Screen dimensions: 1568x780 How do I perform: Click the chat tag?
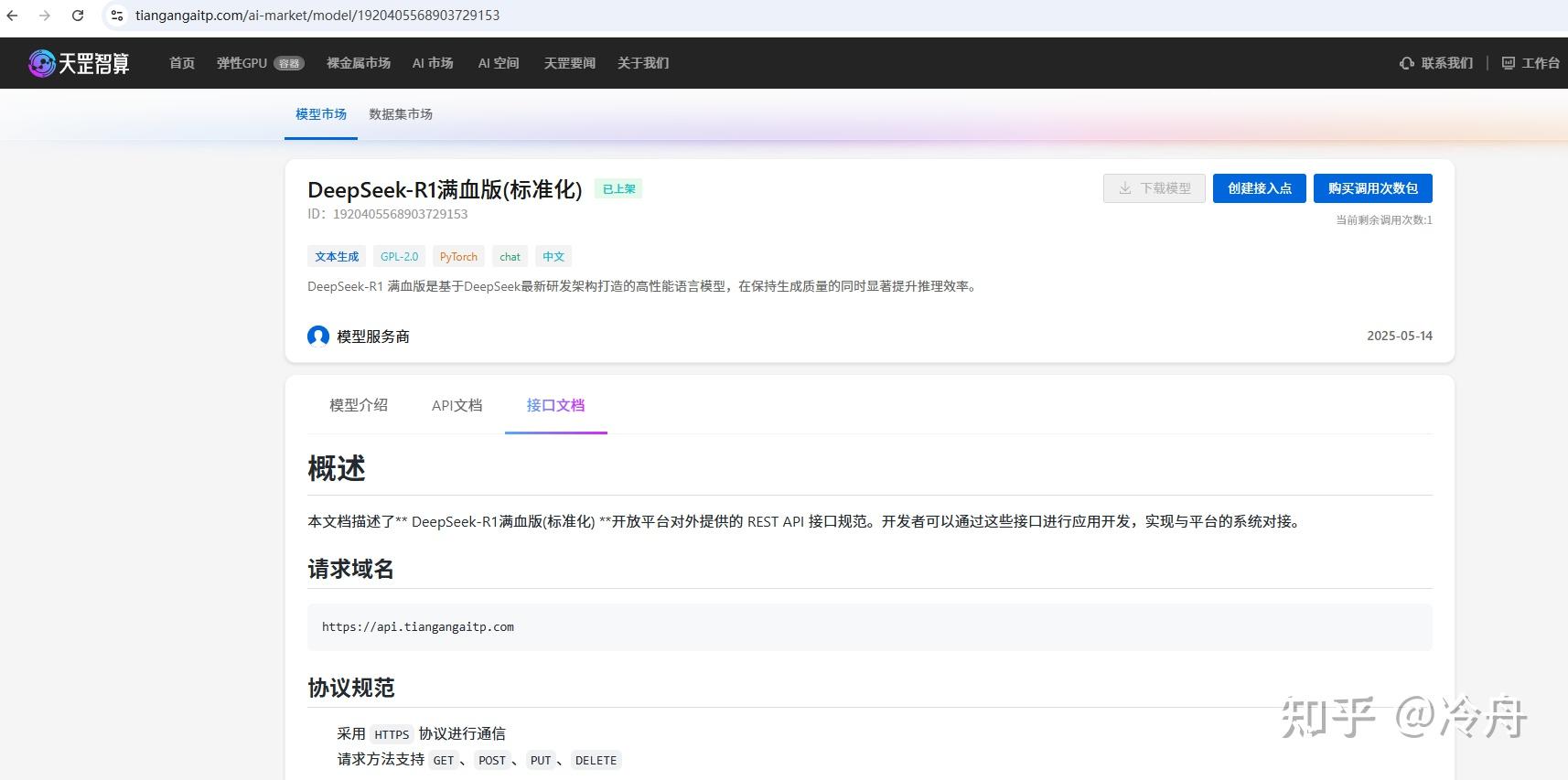coord(510,257)
